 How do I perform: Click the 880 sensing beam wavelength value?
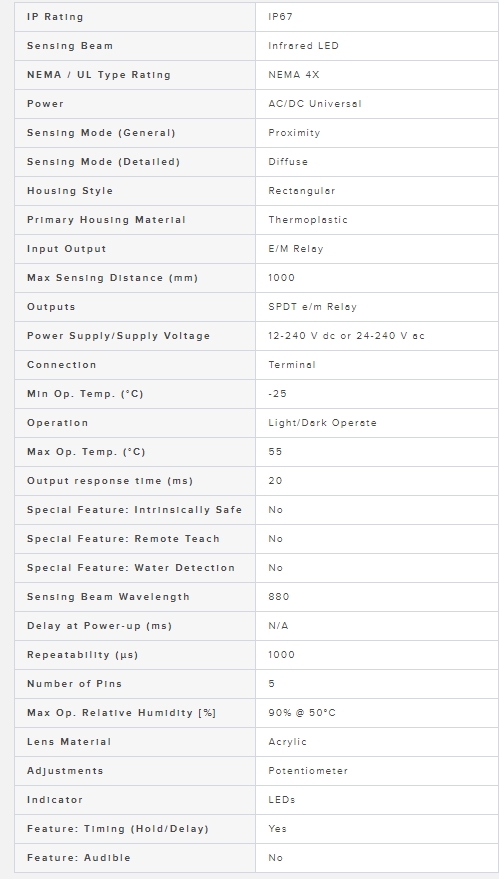point(279,596)
